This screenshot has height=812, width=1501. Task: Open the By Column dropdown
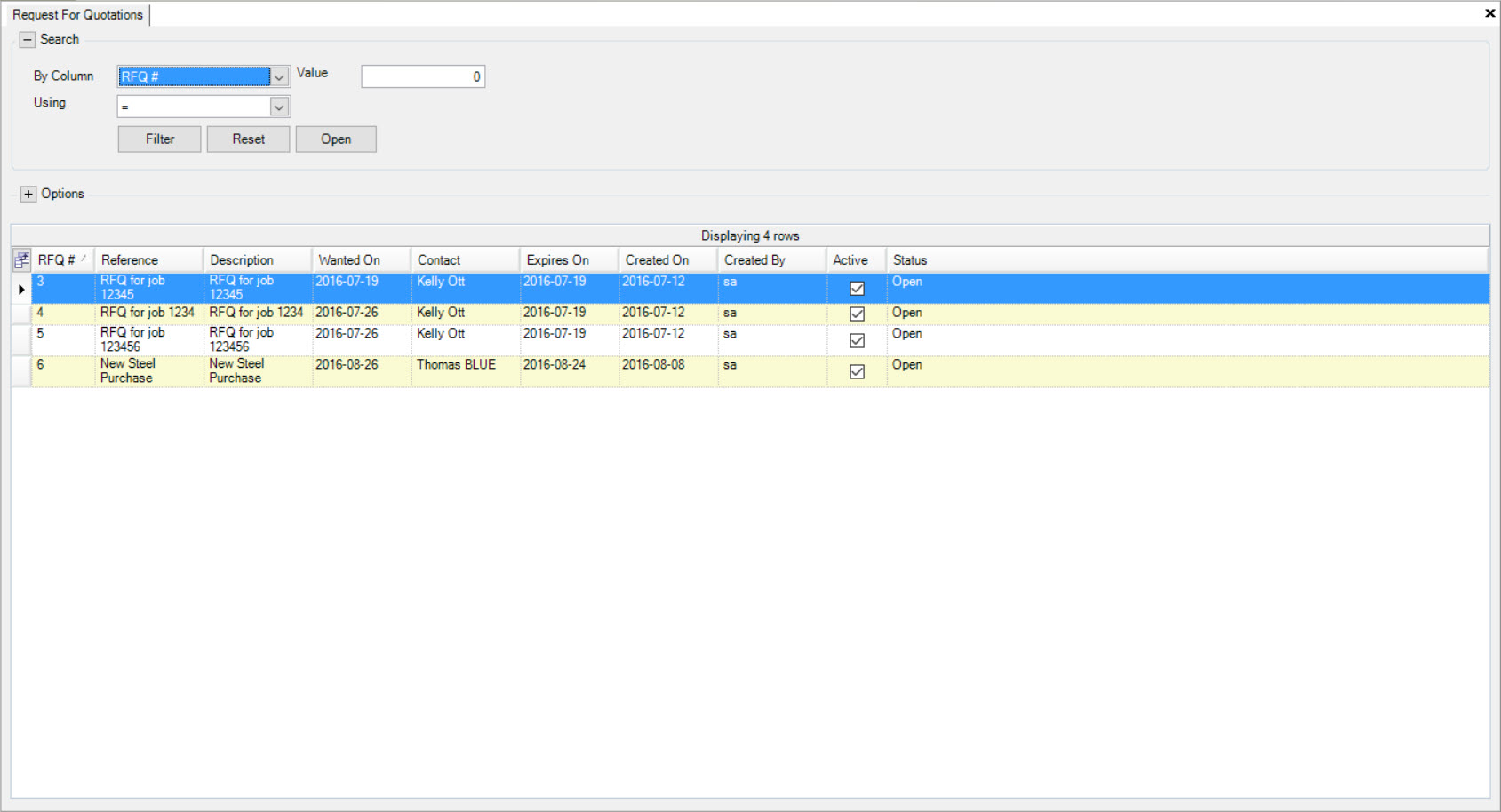tap(279, 76)
